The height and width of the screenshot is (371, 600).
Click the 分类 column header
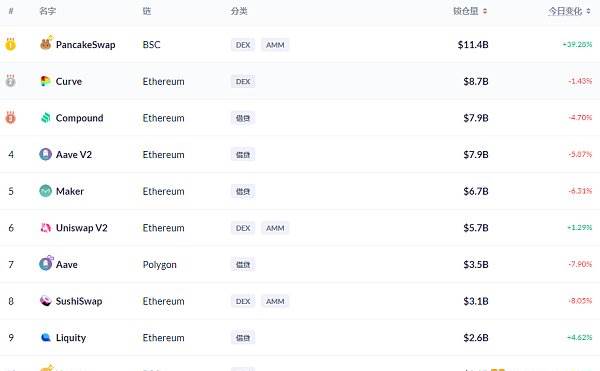pyautogui.click(x=239, y=11)
